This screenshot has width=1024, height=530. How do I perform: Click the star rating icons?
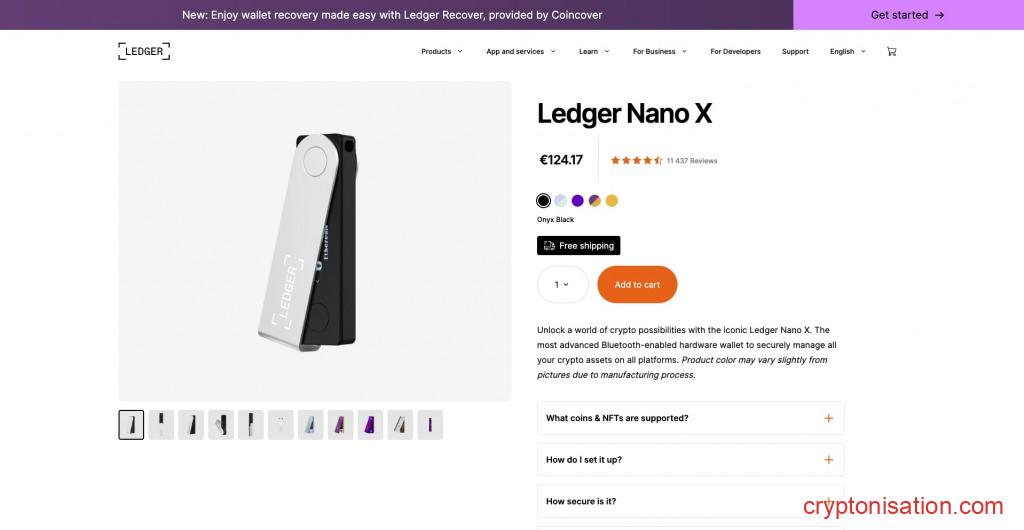pos(636,160)
